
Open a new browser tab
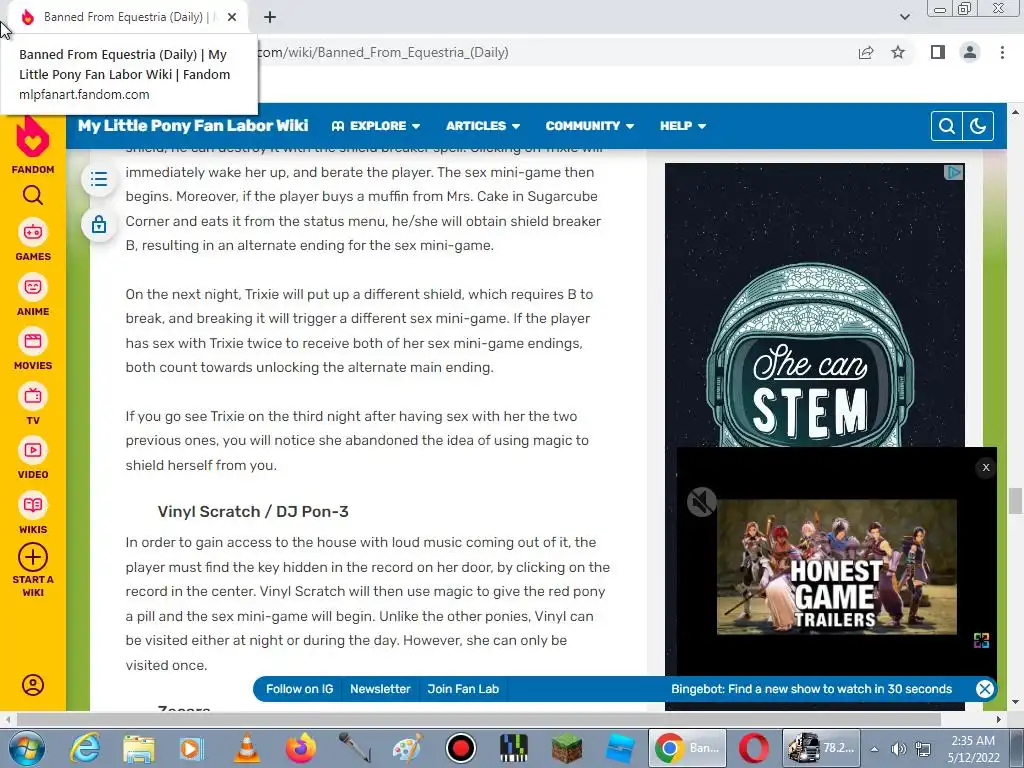point(270,17)
